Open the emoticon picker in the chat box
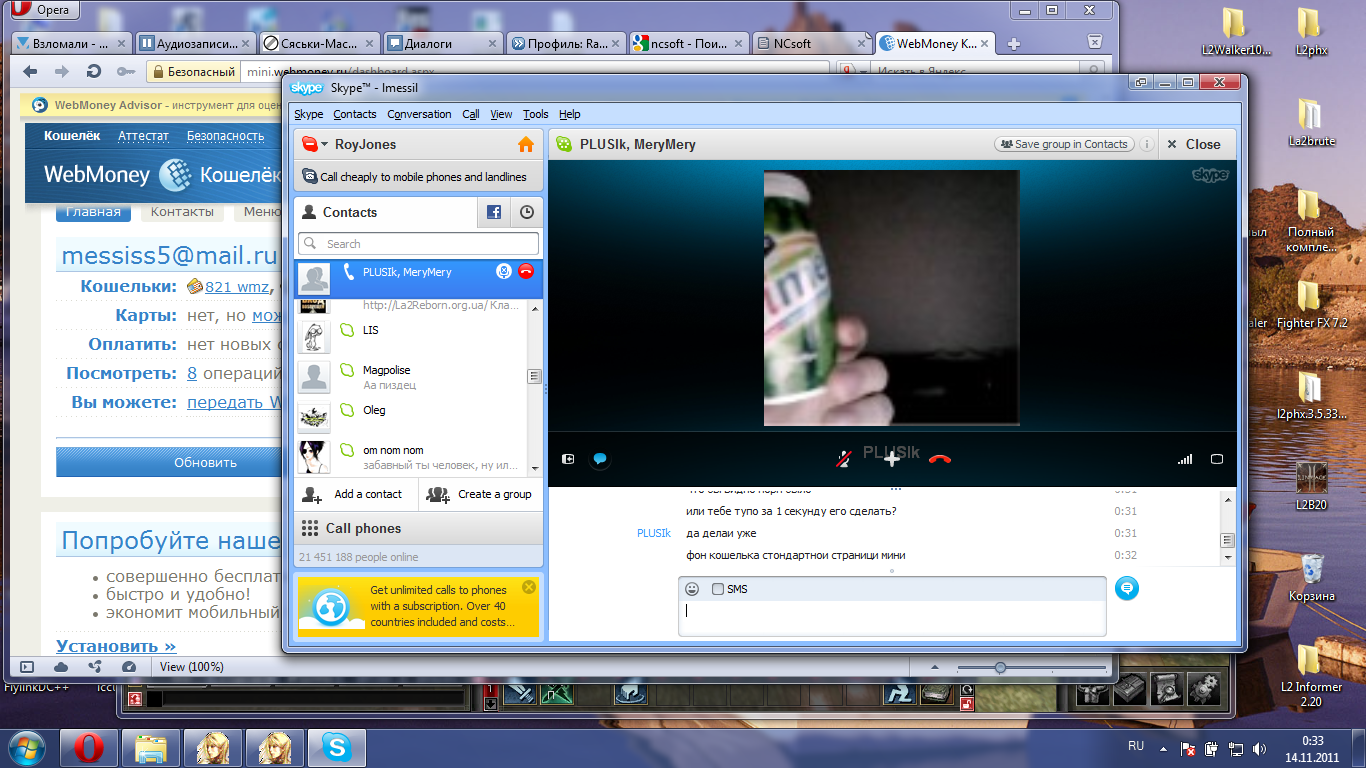Image resolution: width=1366 pixels, height=768 pixels. pyautogui.click(x=692, y=589)
